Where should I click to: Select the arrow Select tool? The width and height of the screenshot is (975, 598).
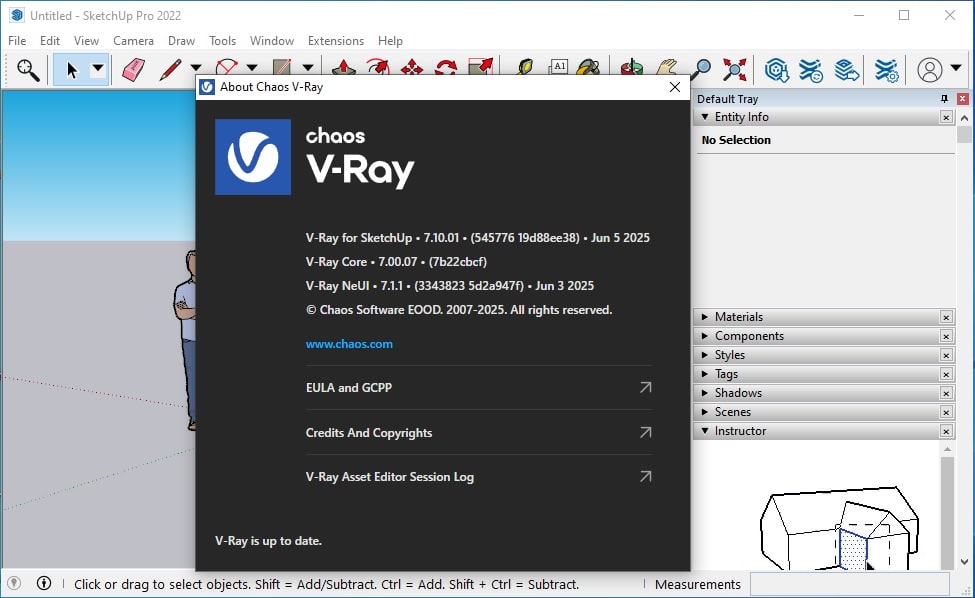pyautogui.click(x=72, y=70)
